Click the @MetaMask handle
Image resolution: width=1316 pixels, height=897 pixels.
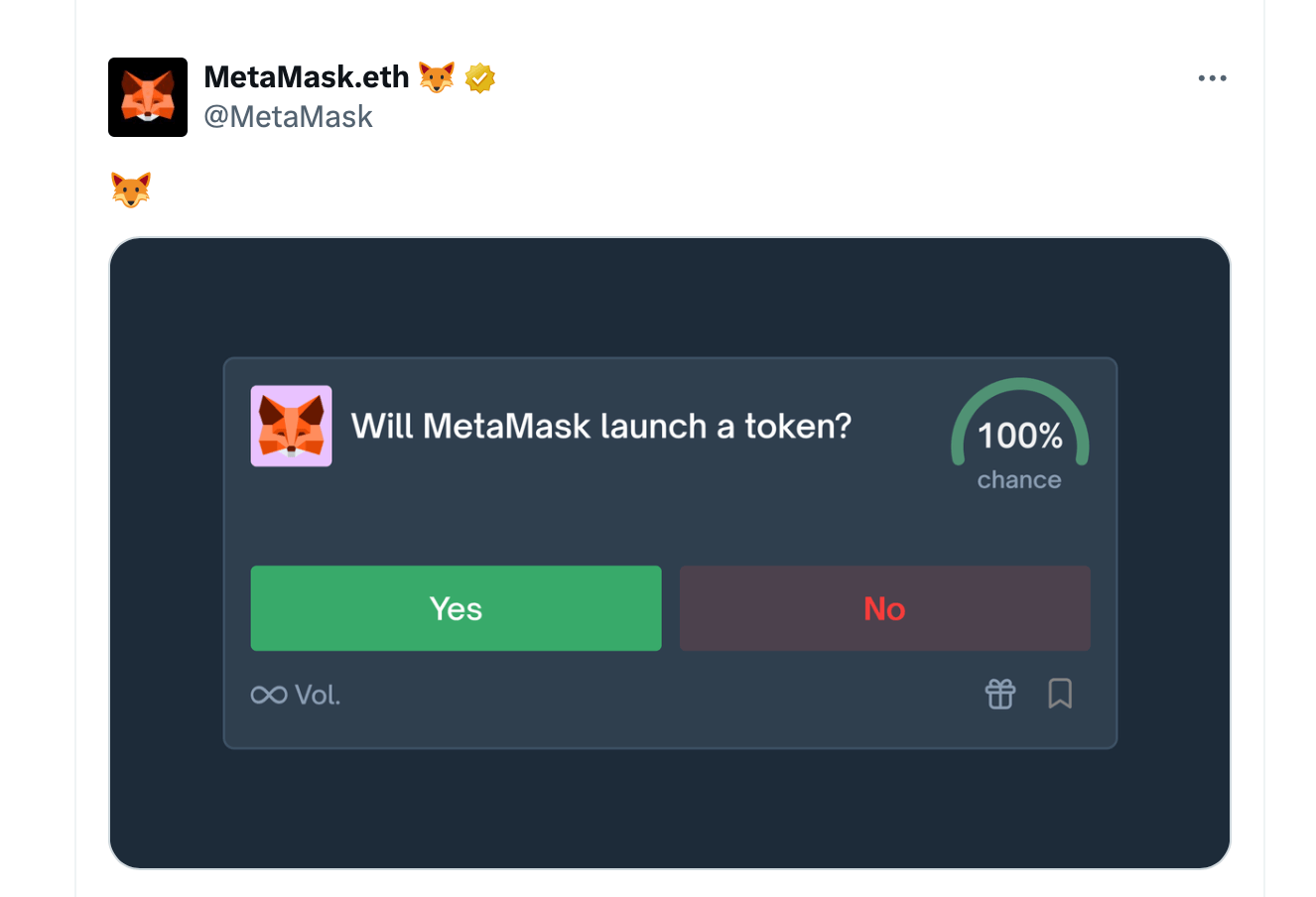[x=289, y=116]
